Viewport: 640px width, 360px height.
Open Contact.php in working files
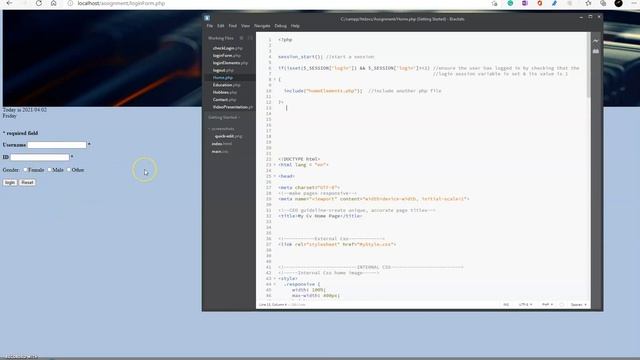point(224,100)
